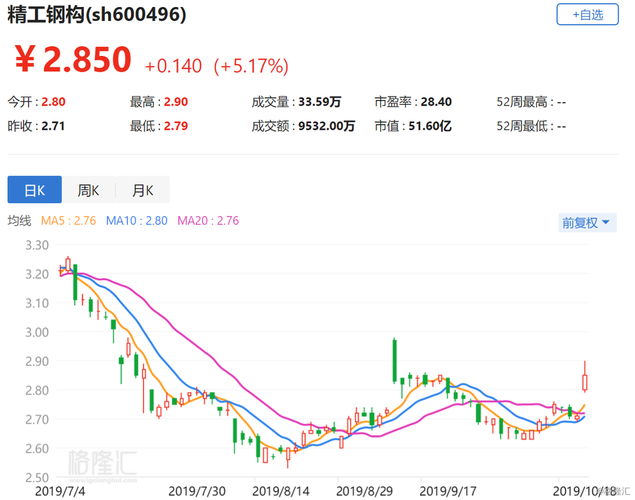Click the 市盈率 value 28.40
The image size is (635, 500).
coord(436,102)
